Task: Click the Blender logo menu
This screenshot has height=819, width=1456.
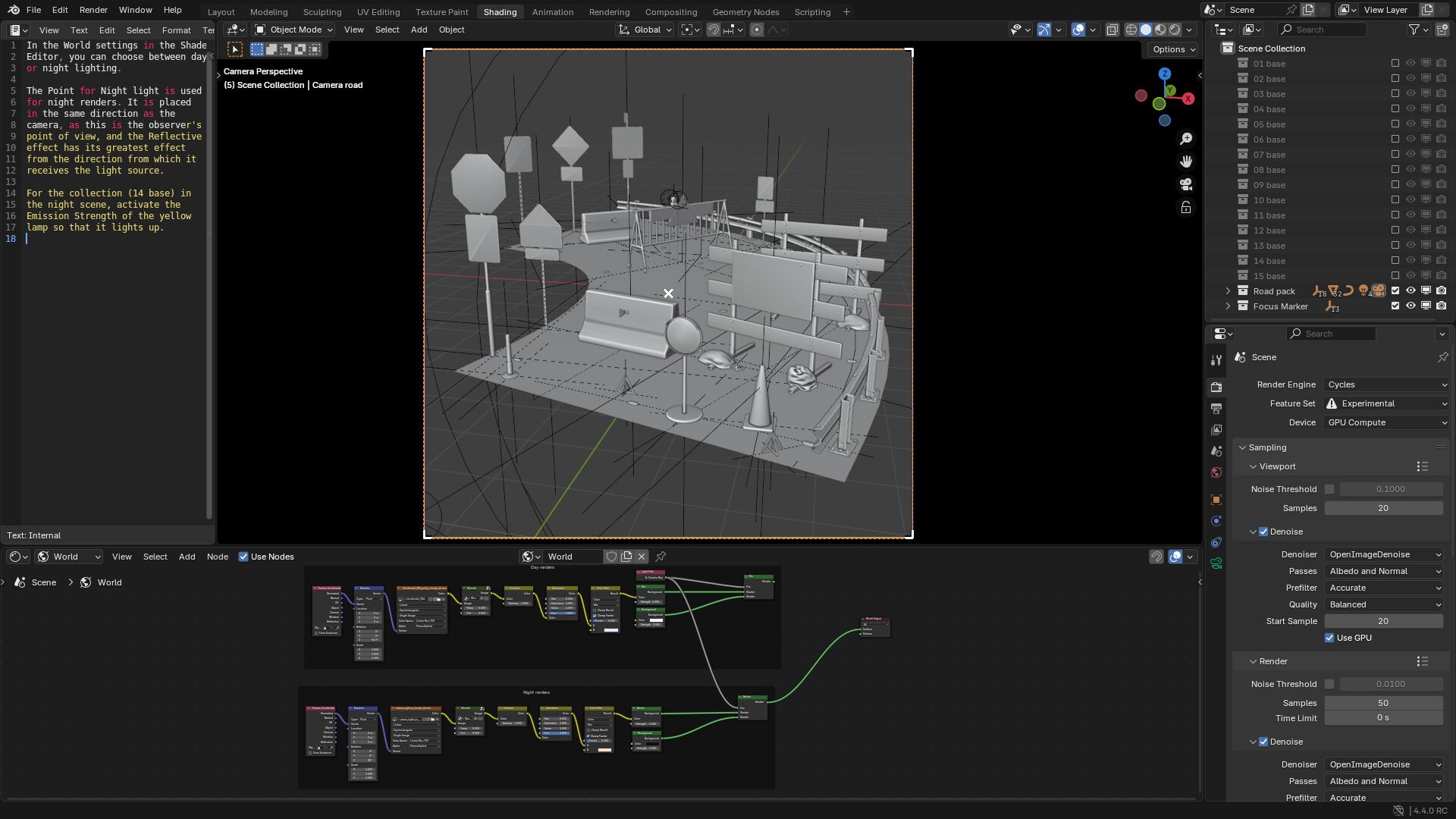Action: [14, 10]
